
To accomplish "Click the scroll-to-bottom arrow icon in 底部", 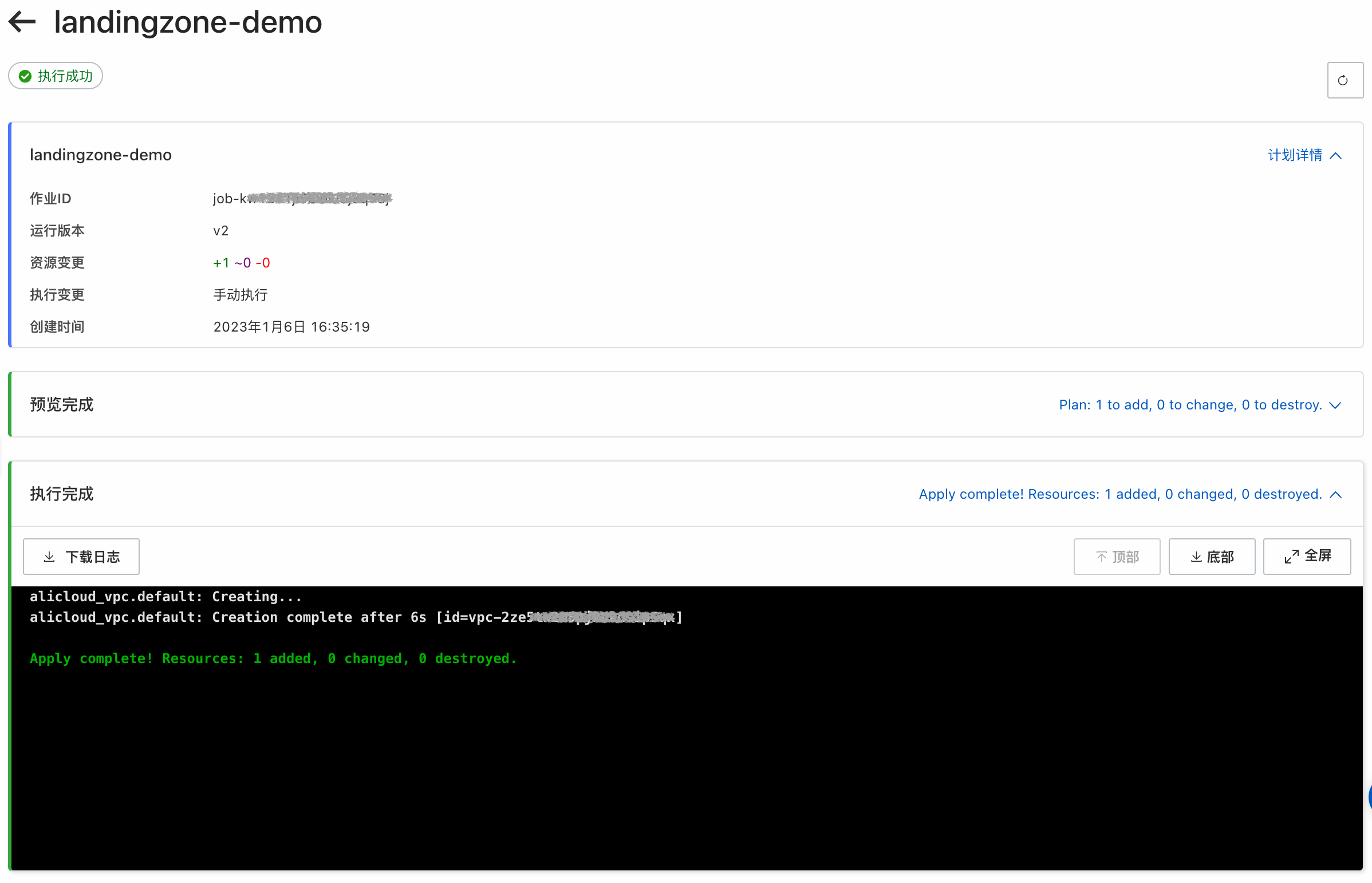I will 1196,556.
